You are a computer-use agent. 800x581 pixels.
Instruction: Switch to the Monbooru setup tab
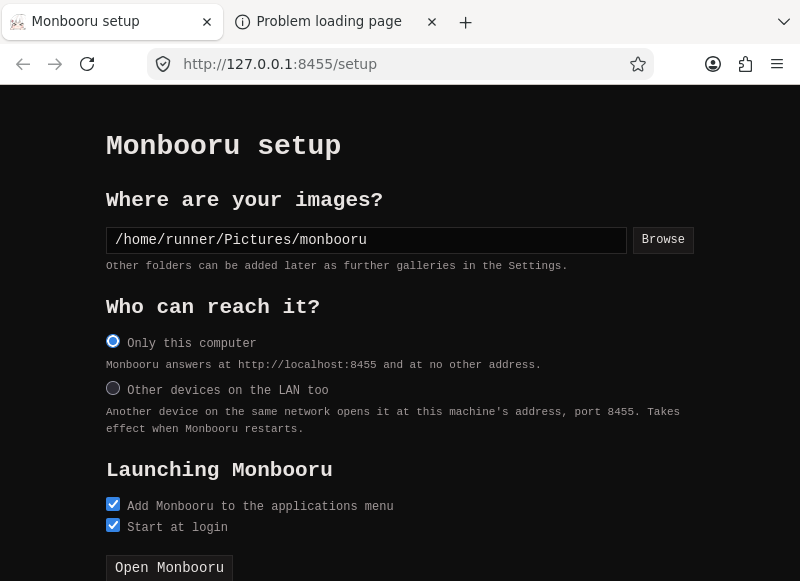coord(113,22)
